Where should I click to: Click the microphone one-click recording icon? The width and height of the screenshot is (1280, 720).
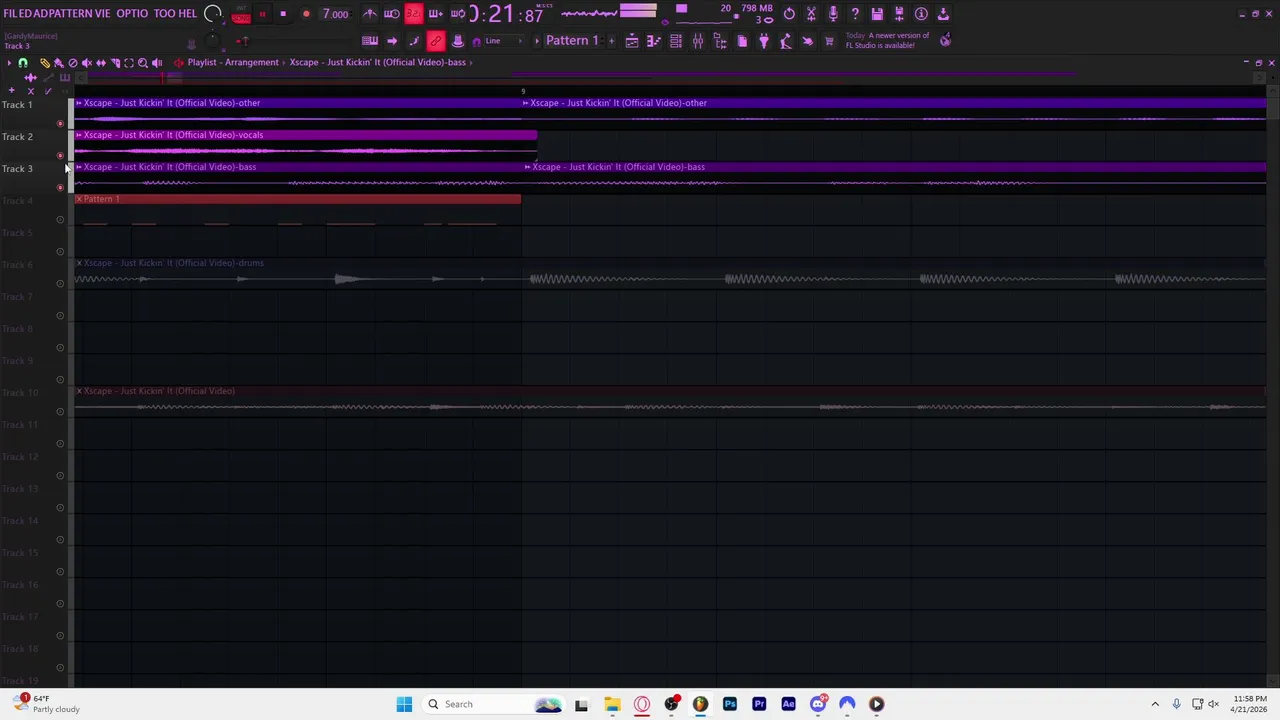click(833, 14)
